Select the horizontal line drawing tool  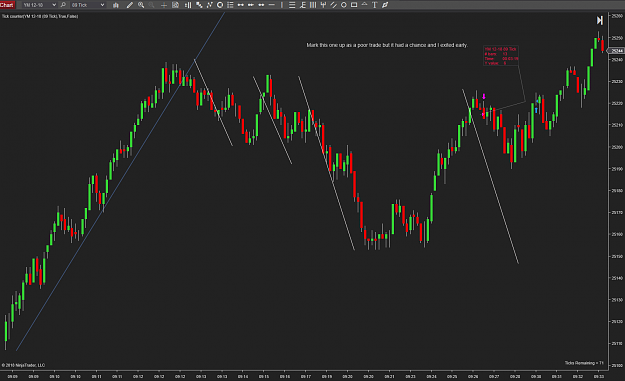click(x=272, y=5)
